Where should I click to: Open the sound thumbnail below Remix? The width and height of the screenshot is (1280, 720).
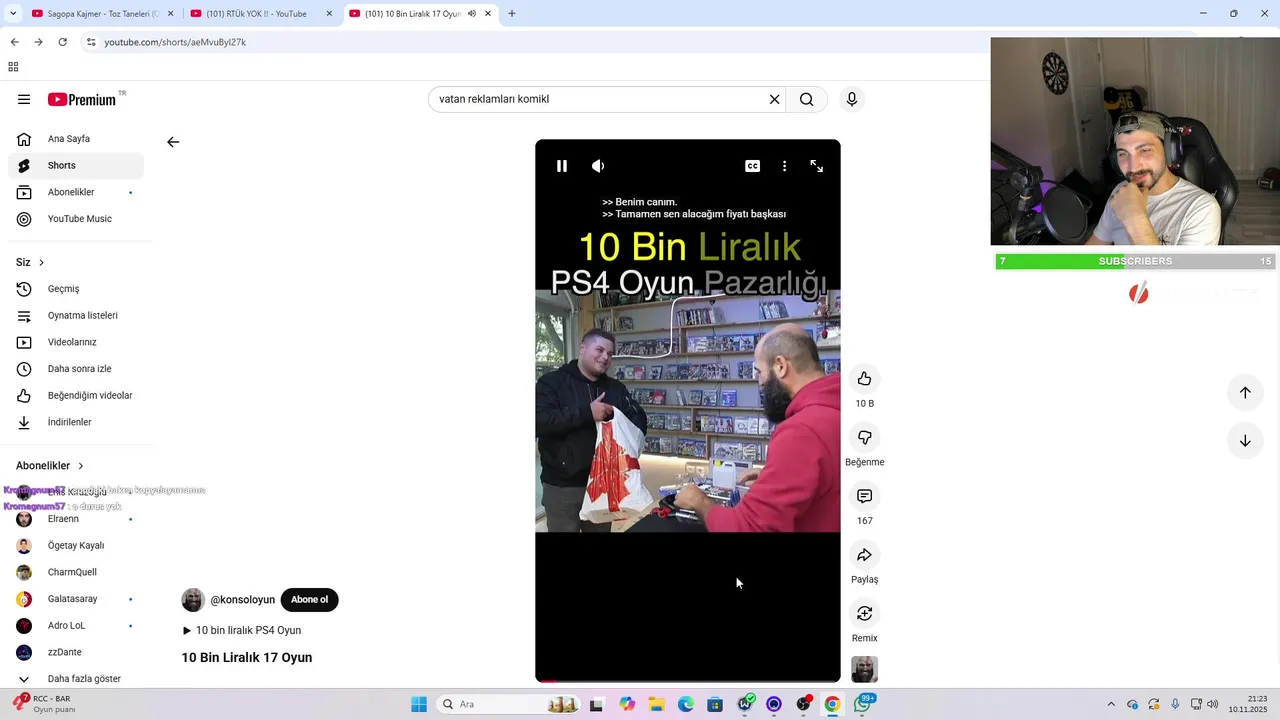(865, 669)
